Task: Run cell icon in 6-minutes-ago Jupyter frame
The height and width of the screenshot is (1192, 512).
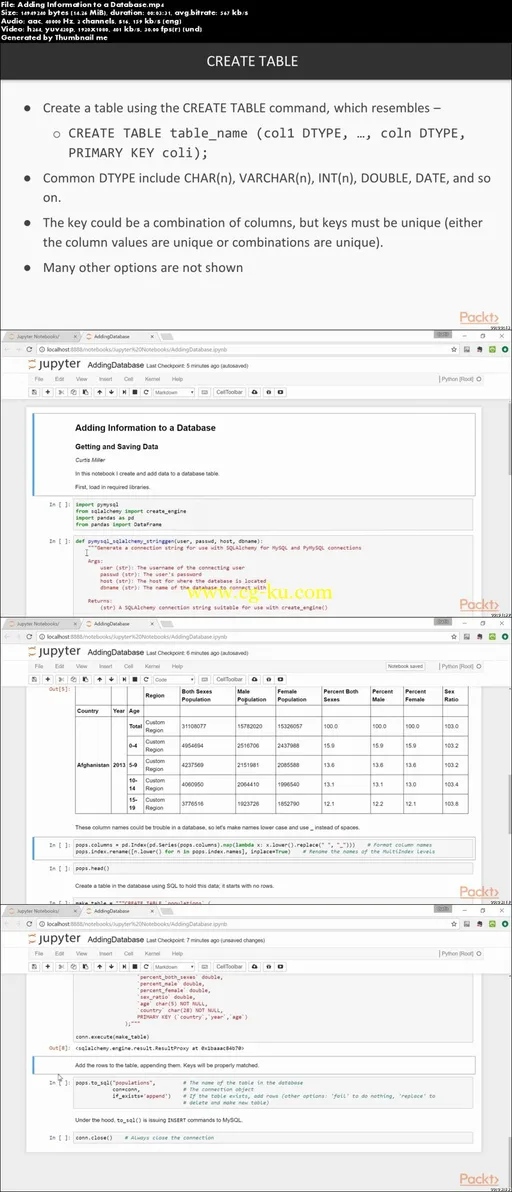Action: [x=124, y=679]
